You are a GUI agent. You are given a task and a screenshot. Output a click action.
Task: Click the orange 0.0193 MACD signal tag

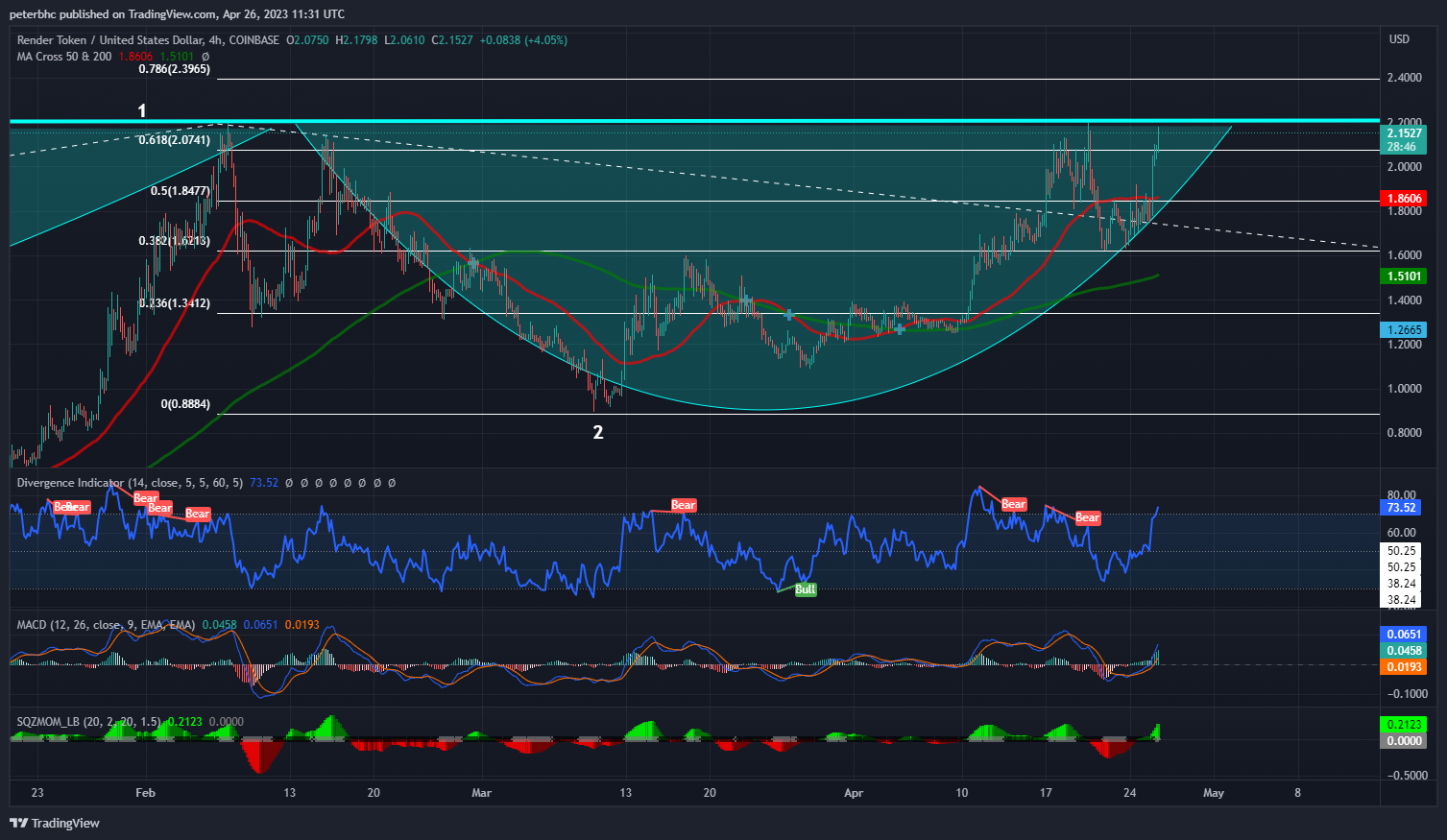click(x=1404, y=667)
